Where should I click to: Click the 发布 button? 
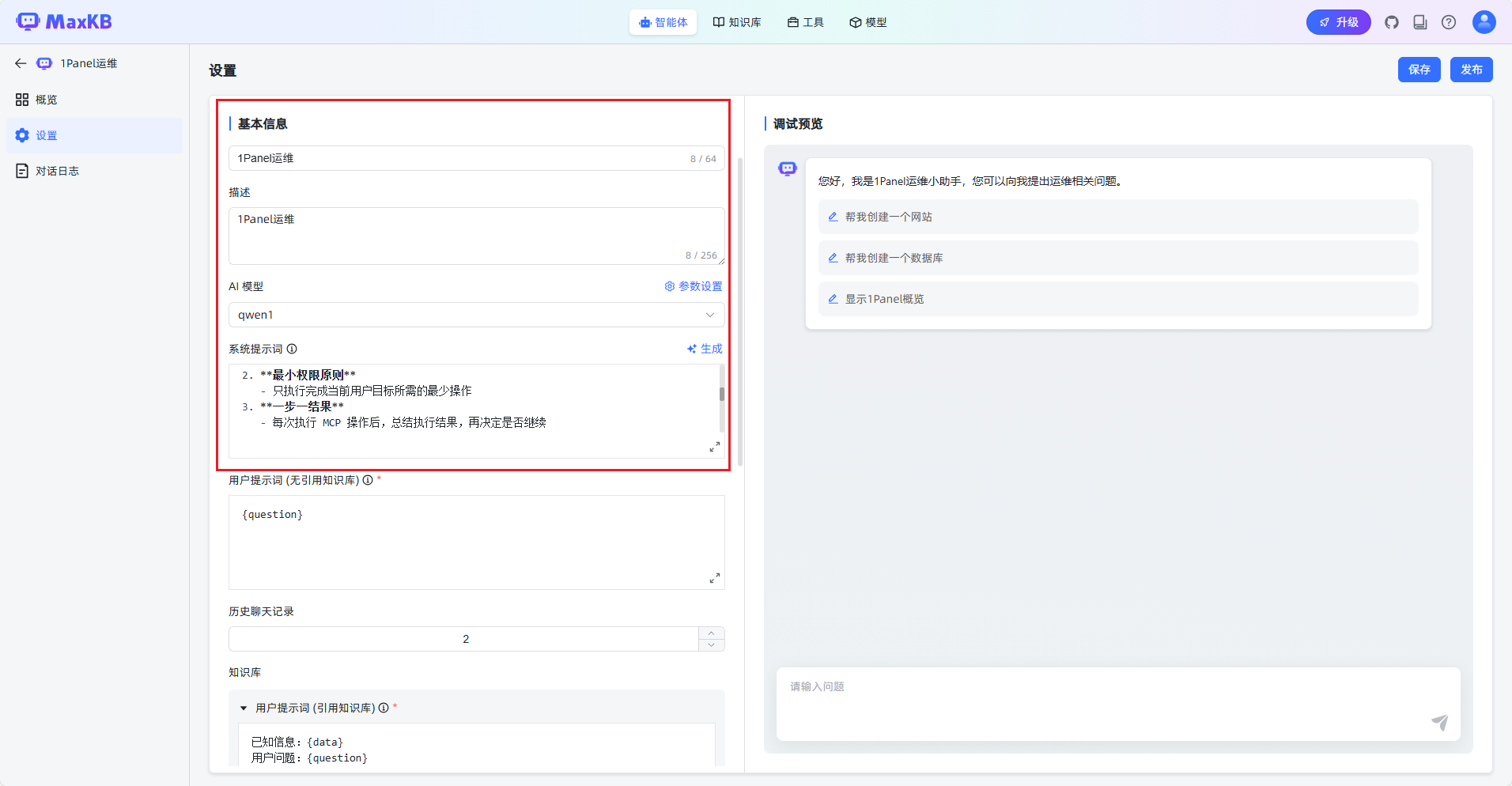point(1471,70)
